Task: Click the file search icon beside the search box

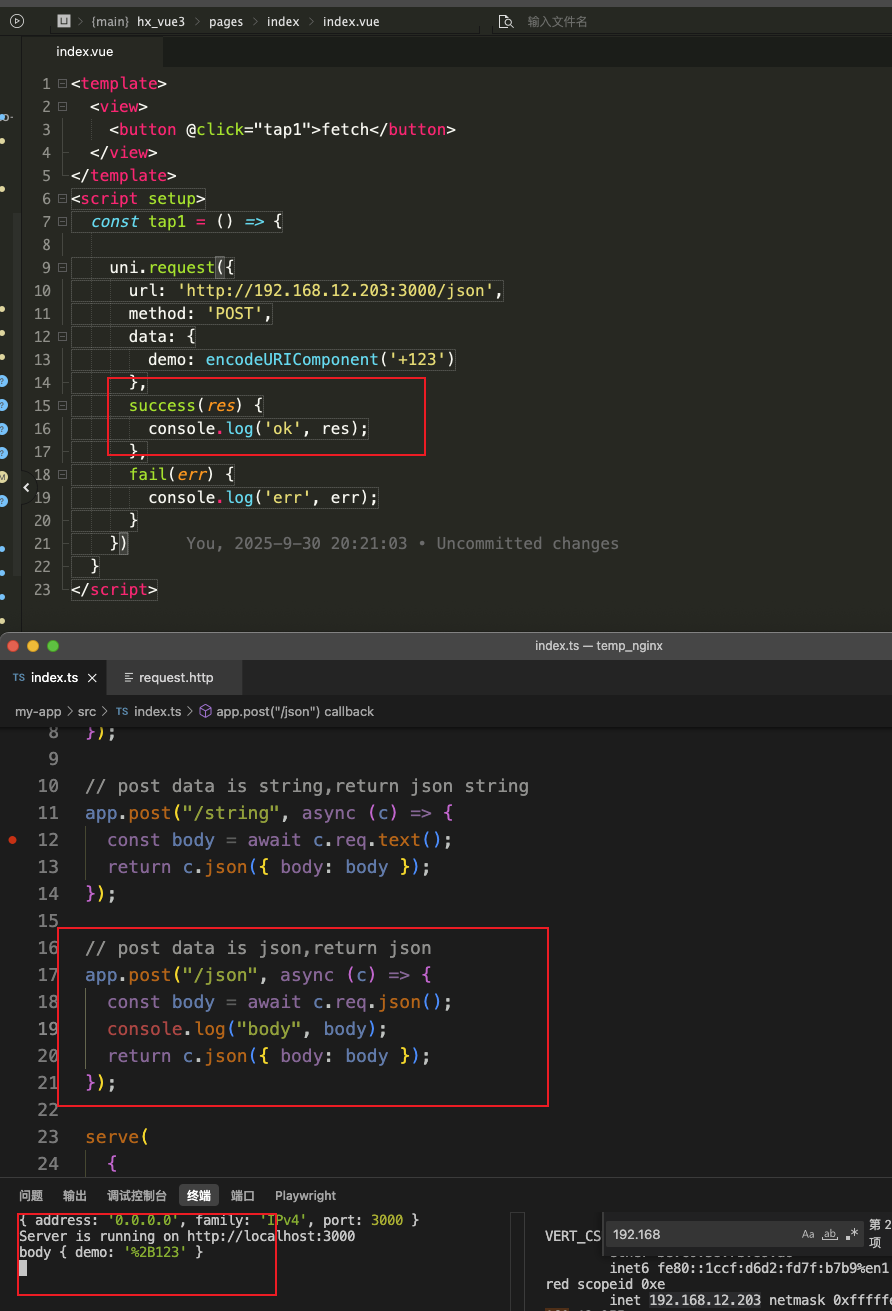Action: point(506,21)
